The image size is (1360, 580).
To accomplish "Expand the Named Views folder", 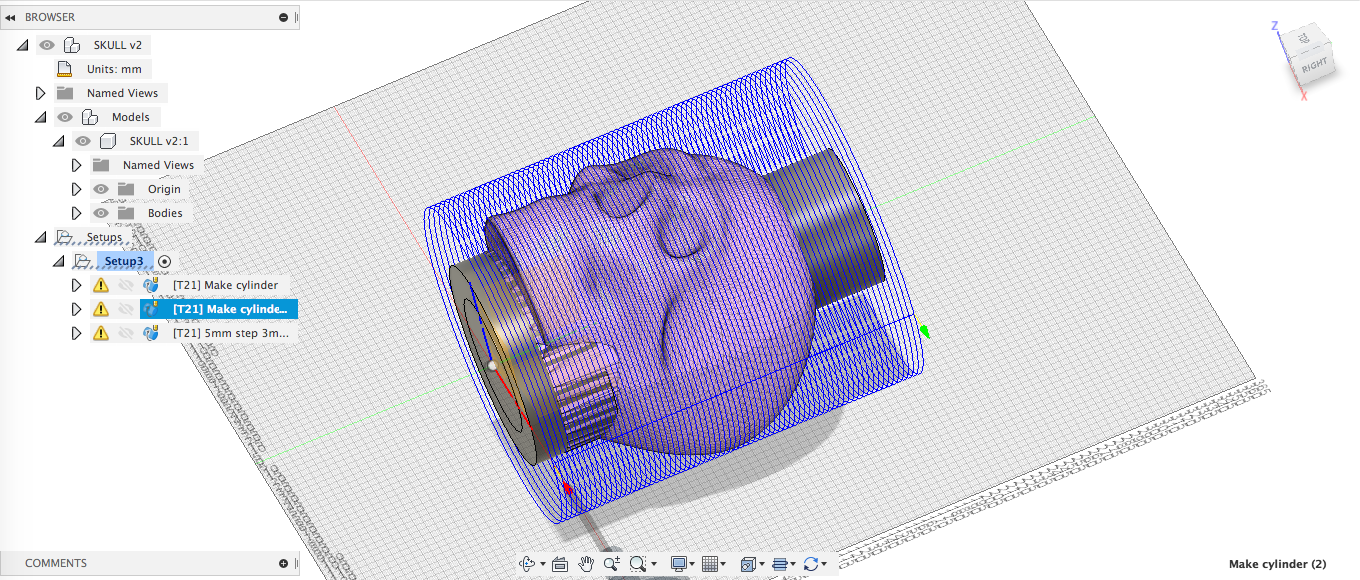I will [40, 92].
